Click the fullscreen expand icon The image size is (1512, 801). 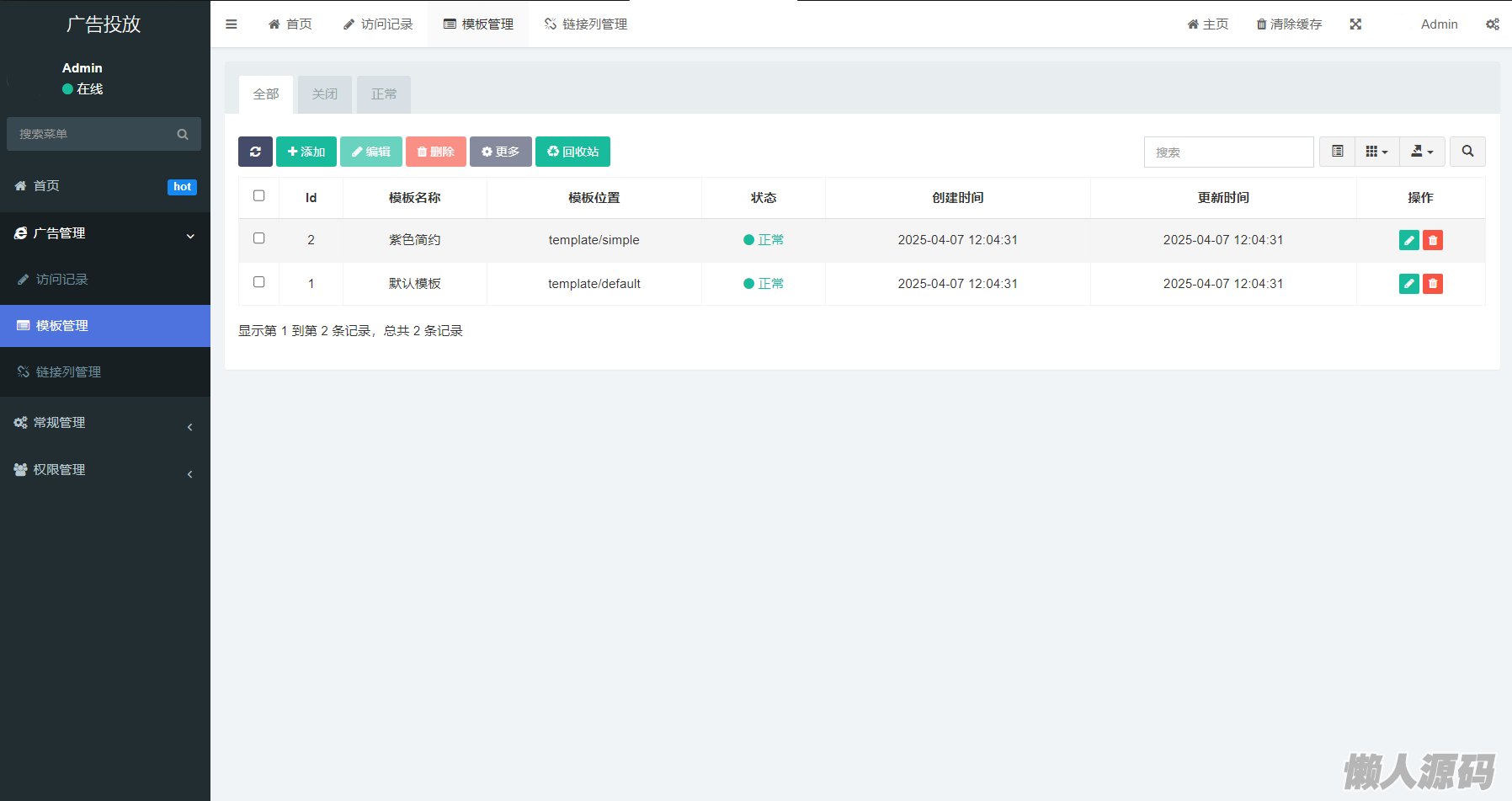[x=1355, y=24]
